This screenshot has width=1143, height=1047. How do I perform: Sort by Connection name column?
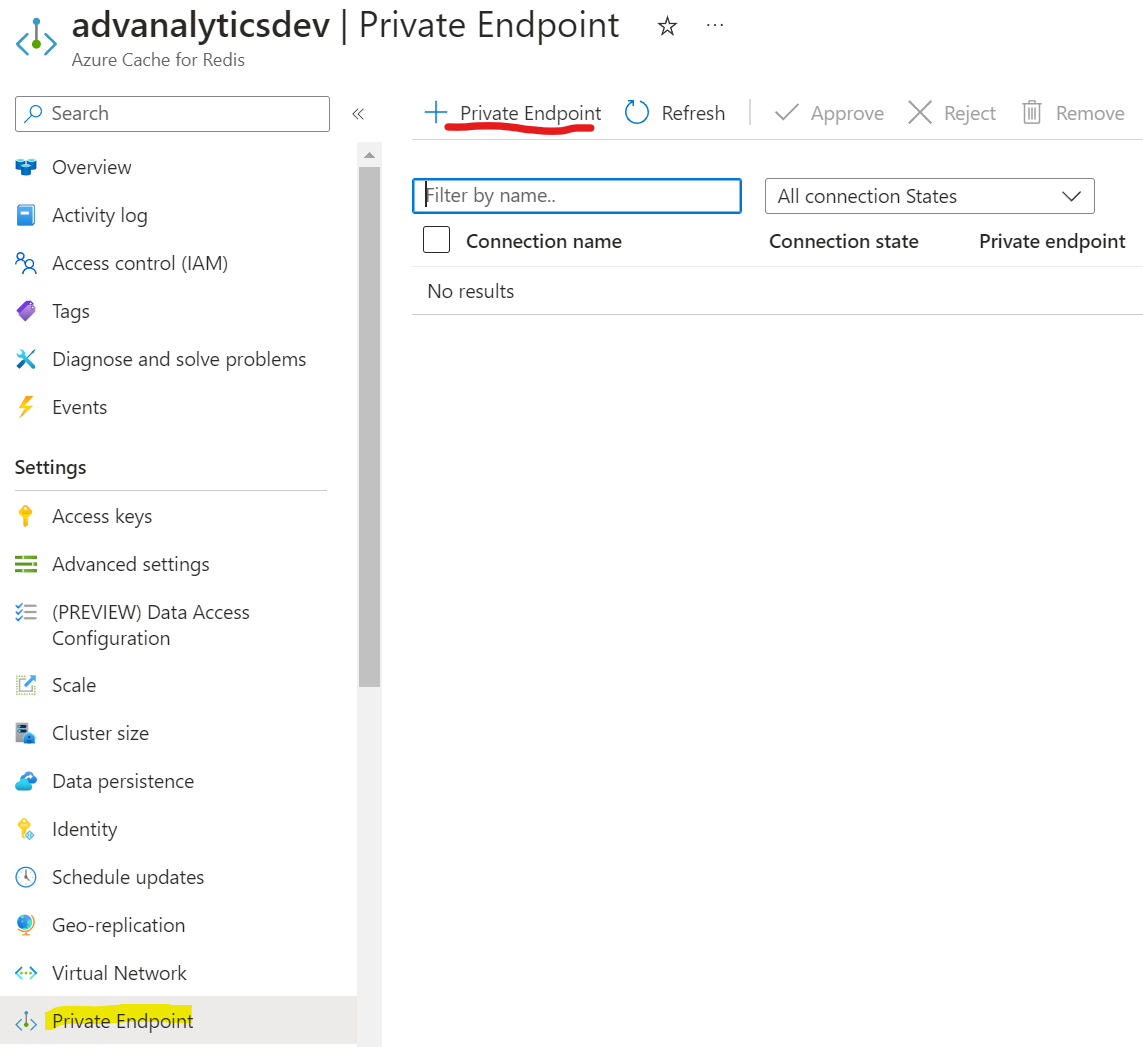pos(544,241)
